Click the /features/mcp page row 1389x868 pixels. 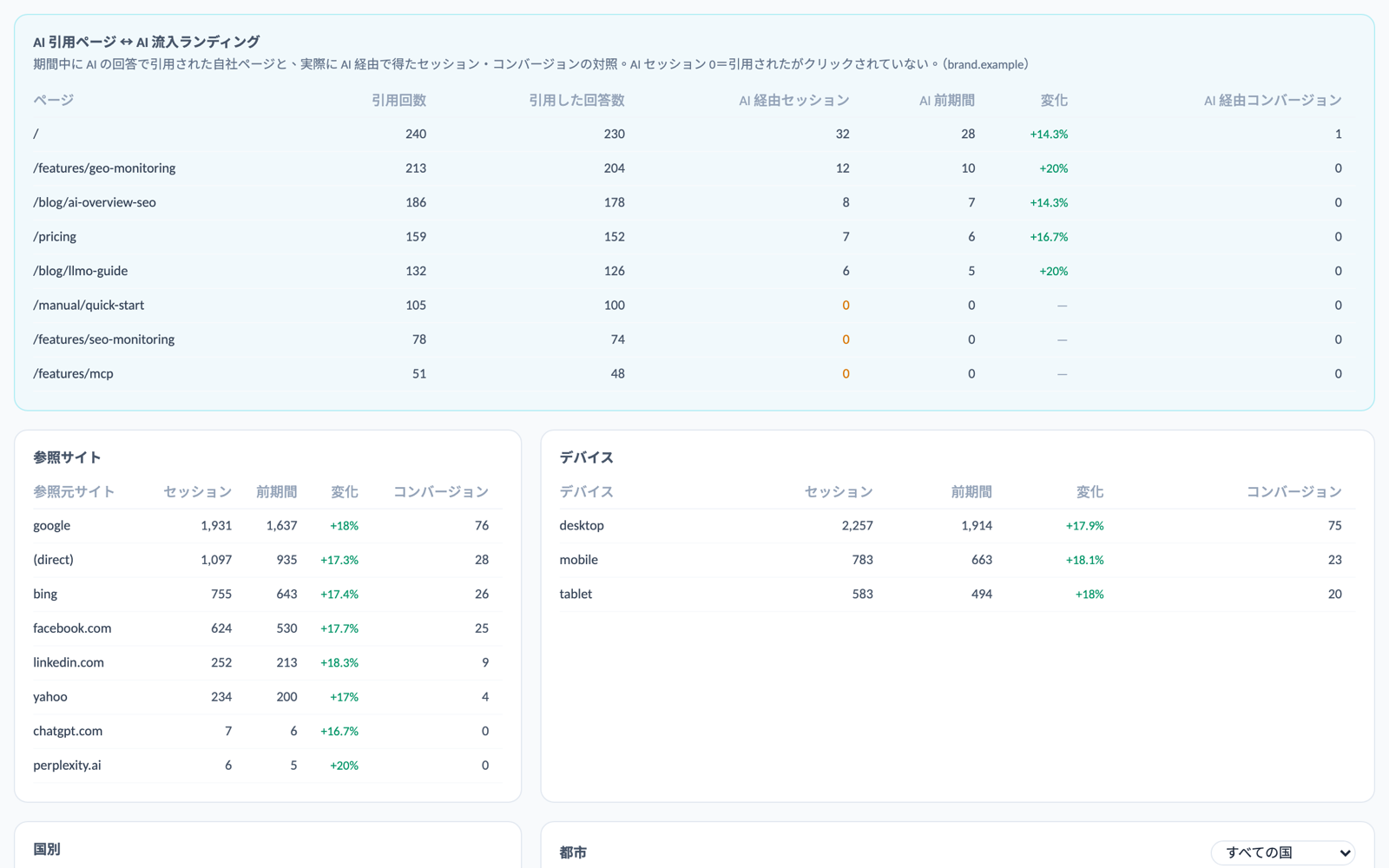[694, 374]
